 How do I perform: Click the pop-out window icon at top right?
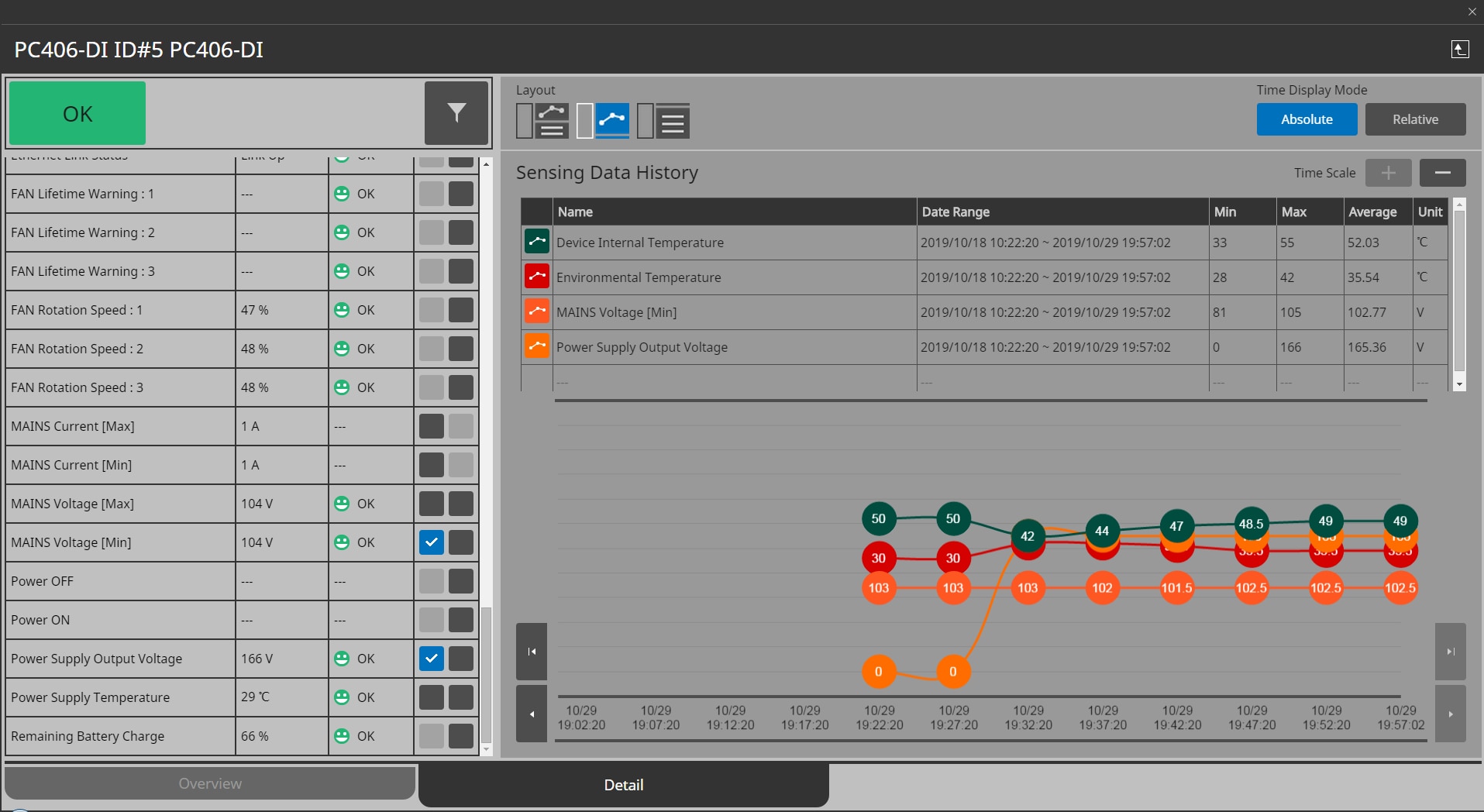click(1459, 50)
